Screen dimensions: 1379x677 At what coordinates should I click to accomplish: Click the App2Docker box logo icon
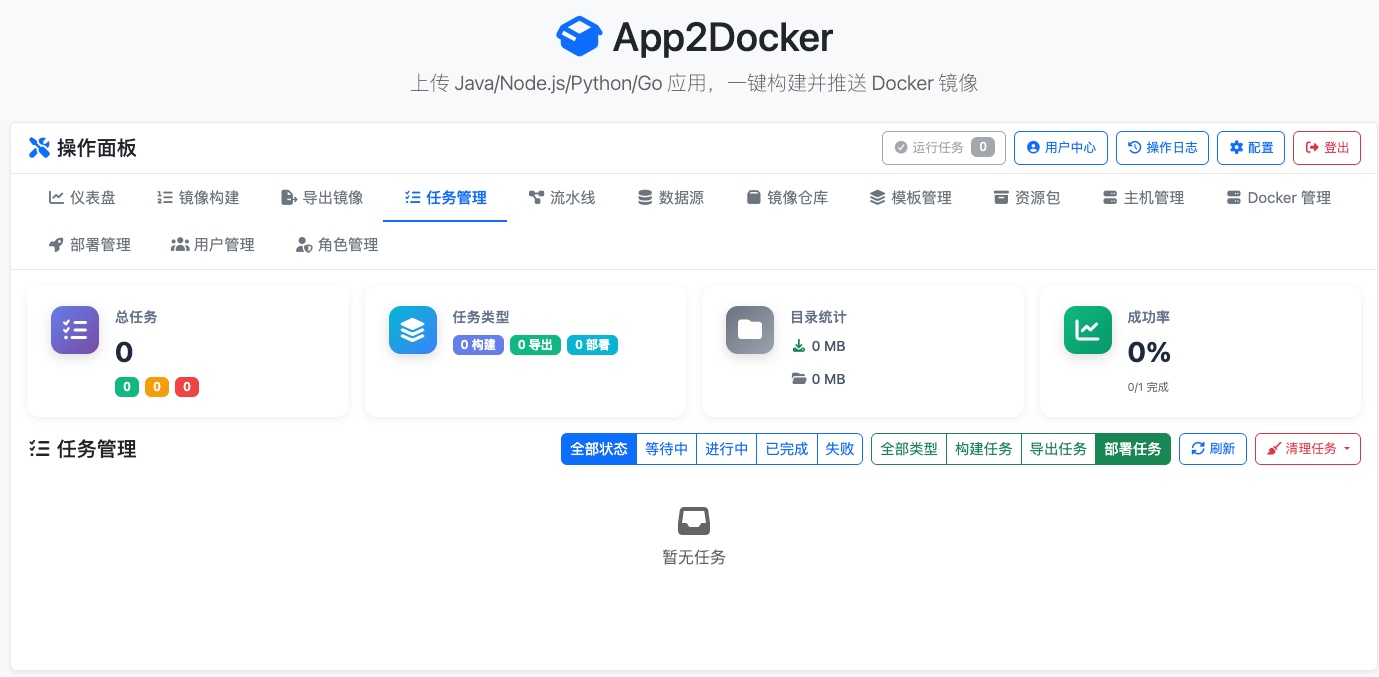(x=579, y=37)
